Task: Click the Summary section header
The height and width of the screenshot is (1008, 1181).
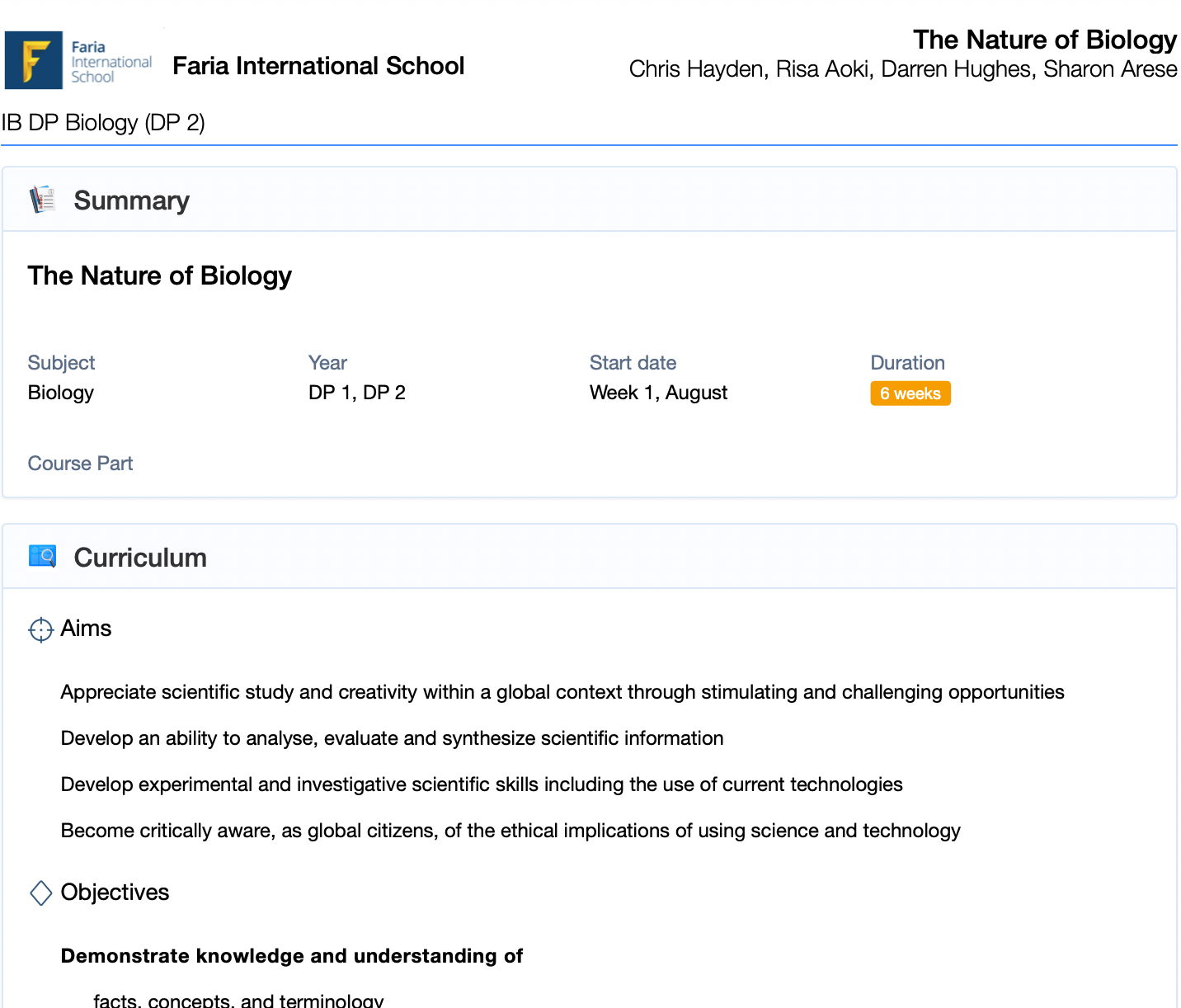Action: (x=131, y=200)
